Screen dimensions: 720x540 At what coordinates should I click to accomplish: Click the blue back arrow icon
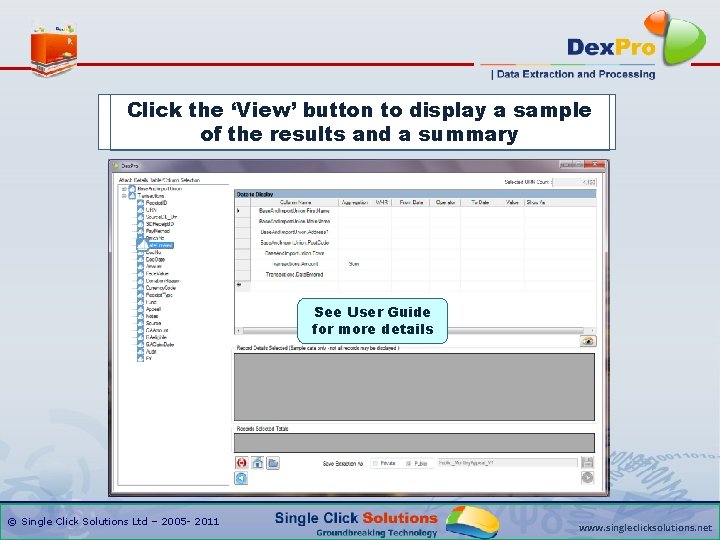(241, 478)
